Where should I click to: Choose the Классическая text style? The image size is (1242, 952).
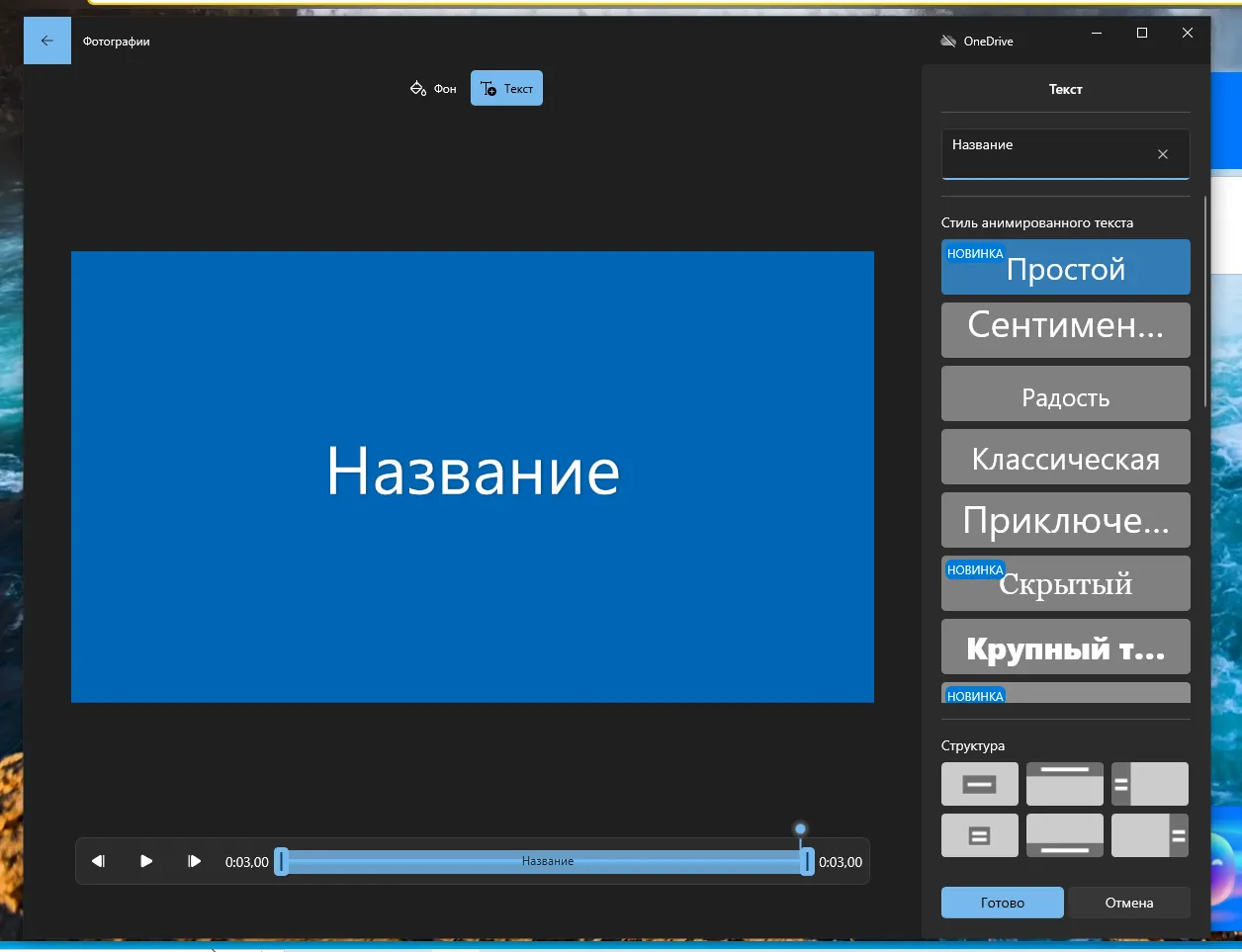point(1065,457)
